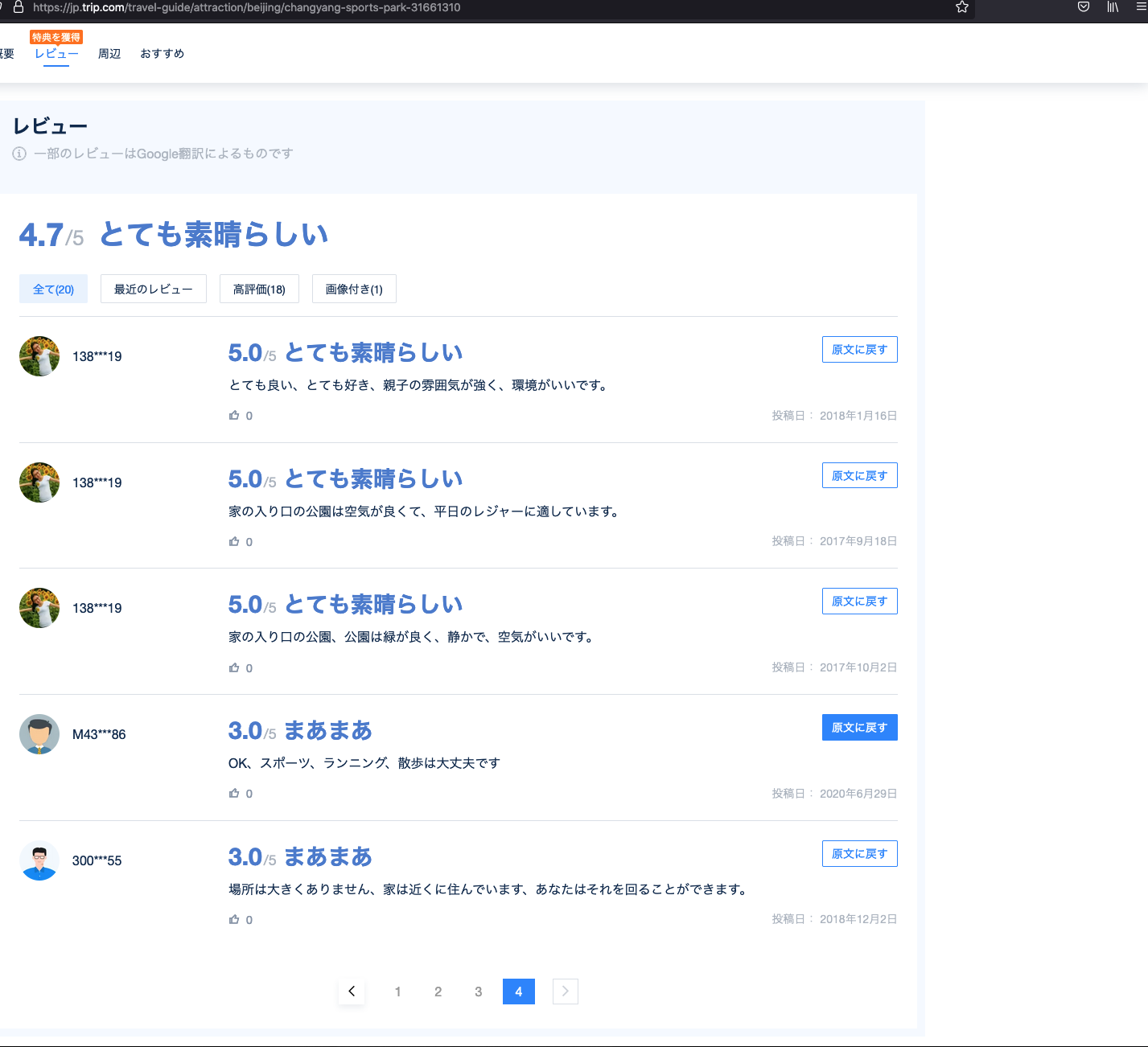1148x1047 pixels.
Task: Click the next page right chevron
Action: (x=565, y=992)
